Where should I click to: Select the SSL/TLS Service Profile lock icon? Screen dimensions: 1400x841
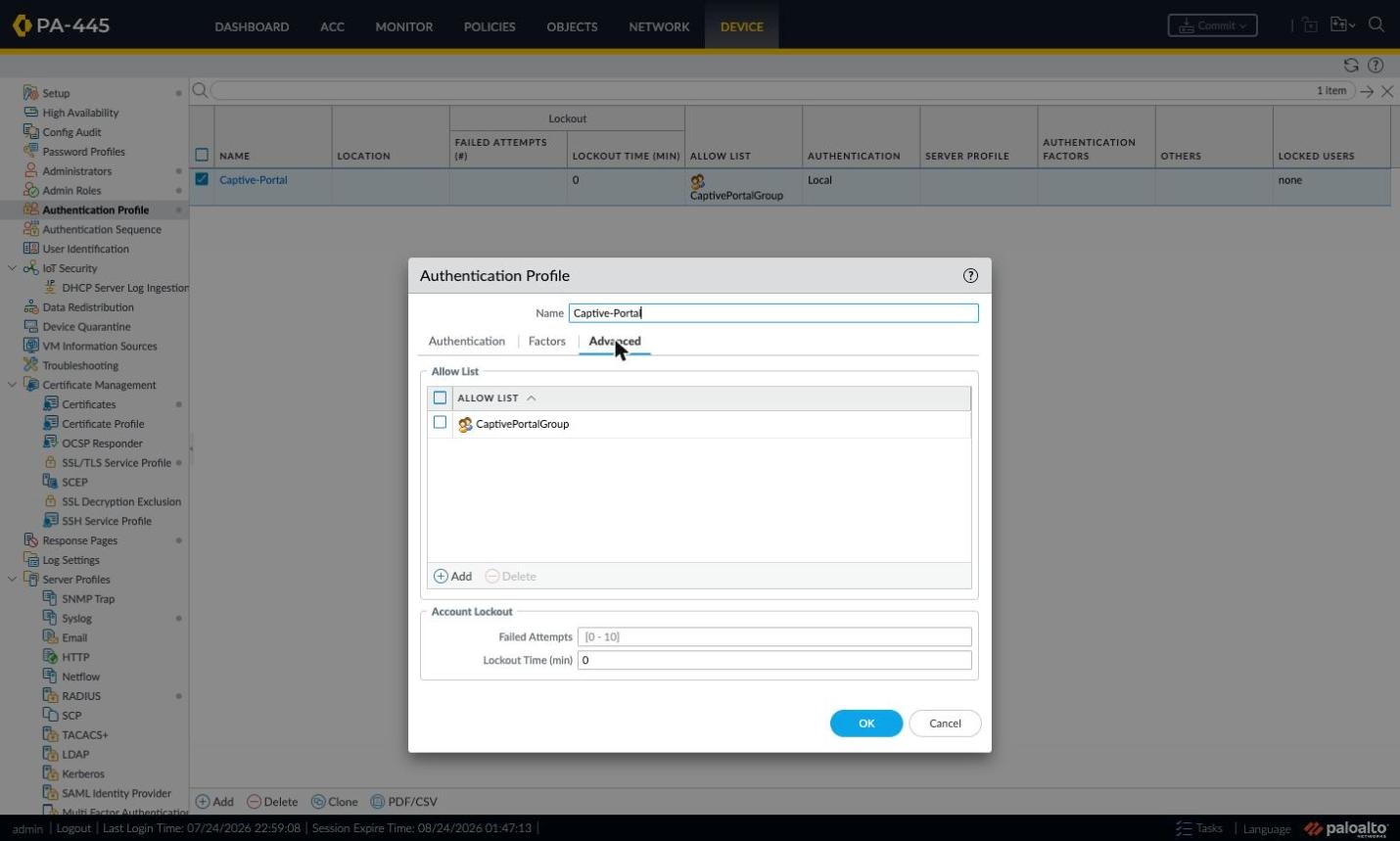pyautogui.click(x=51, y=462)
